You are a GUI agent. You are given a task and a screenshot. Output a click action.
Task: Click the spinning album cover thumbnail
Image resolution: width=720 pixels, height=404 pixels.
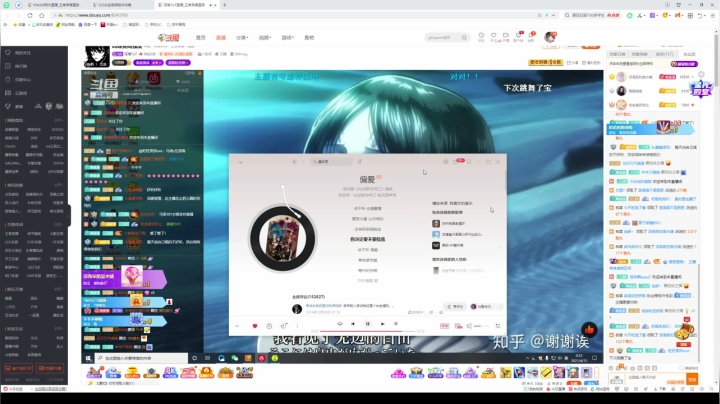282,239
